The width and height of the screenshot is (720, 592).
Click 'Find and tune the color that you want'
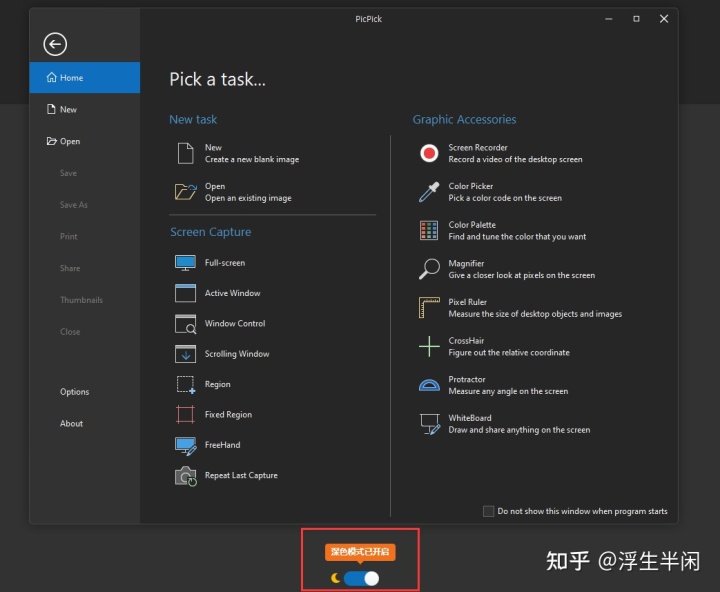[517, 237]
